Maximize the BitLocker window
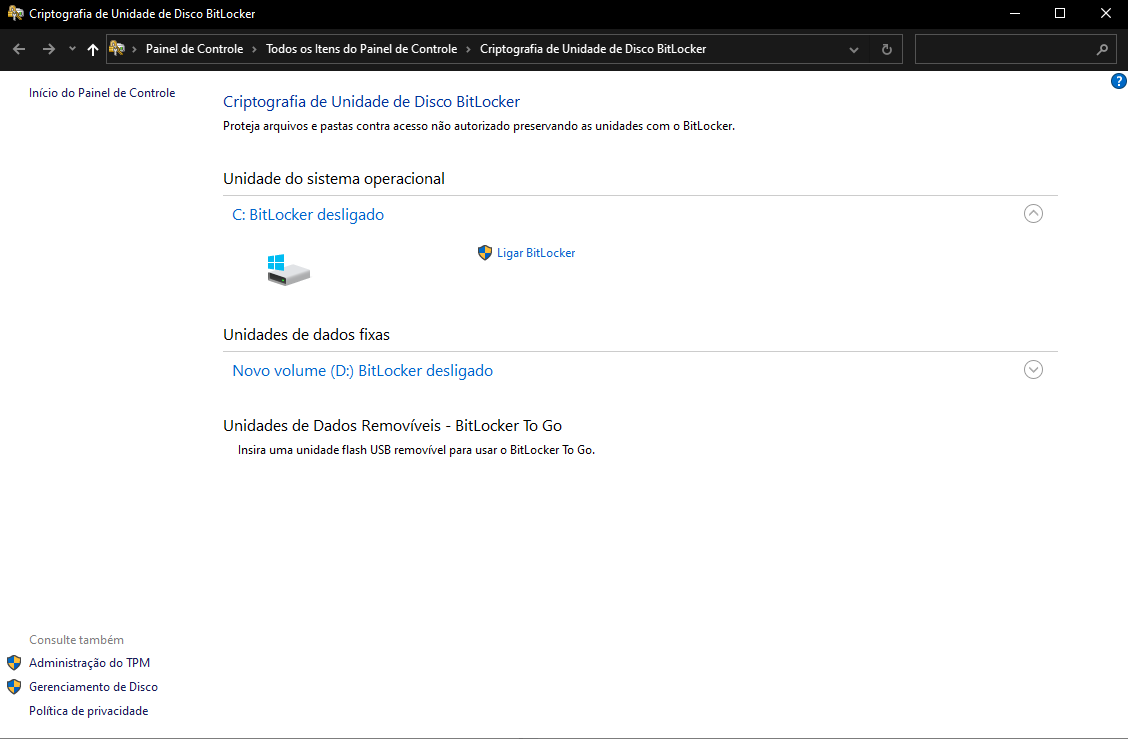This screenshot has width=1128, height=739. pyautogui.click(x=1060, y=14)
